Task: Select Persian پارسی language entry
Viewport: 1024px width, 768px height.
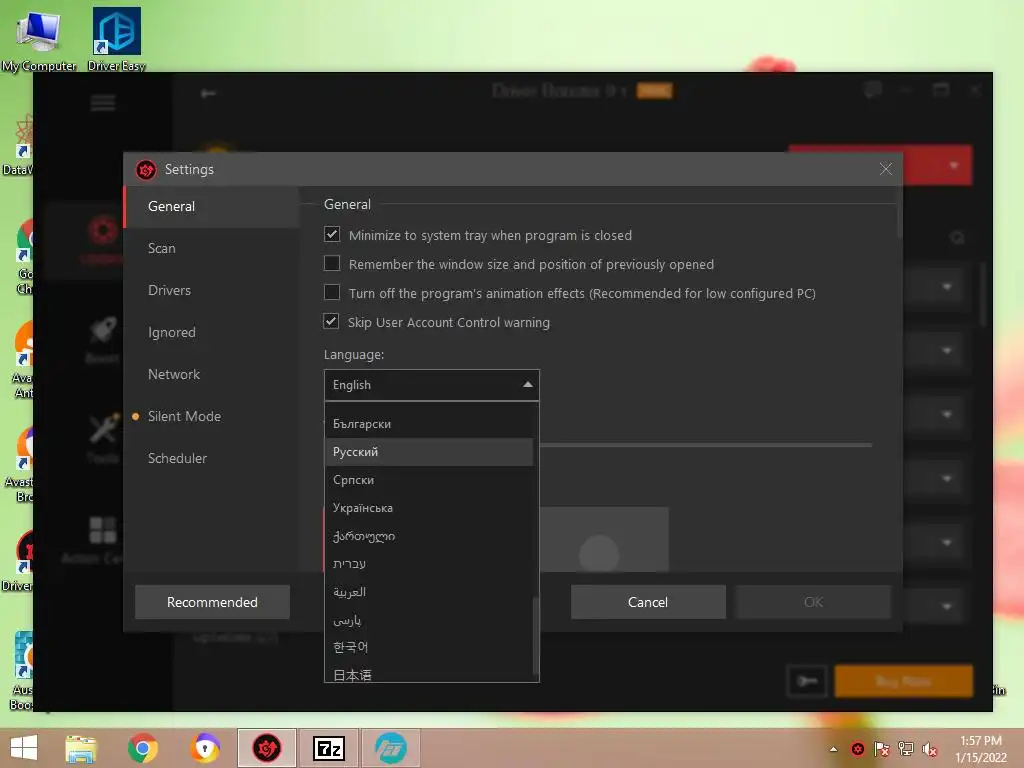Action: [x=428, y=620]
